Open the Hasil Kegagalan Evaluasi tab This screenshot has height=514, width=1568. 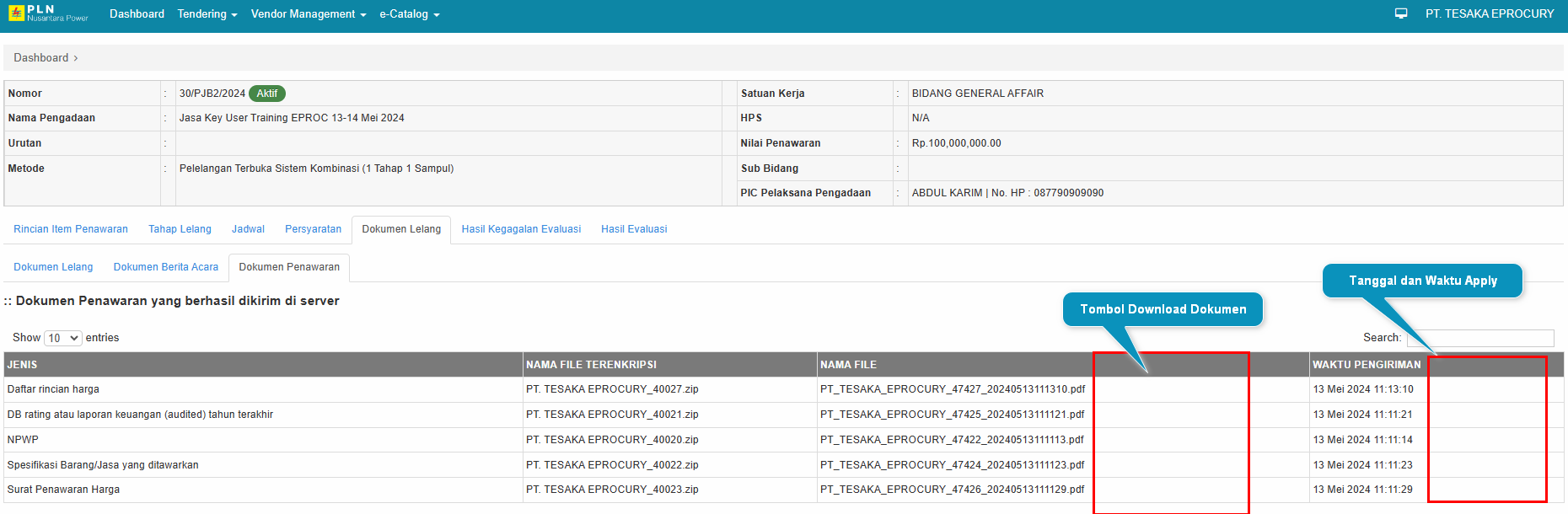click(521, 229)
